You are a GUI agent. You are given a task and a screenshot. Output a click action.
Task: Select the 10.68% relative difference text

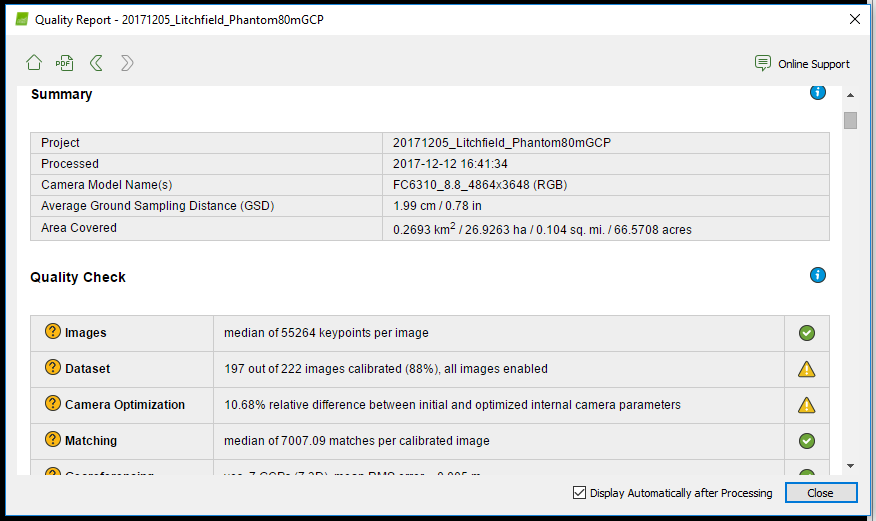pos(452,405)
